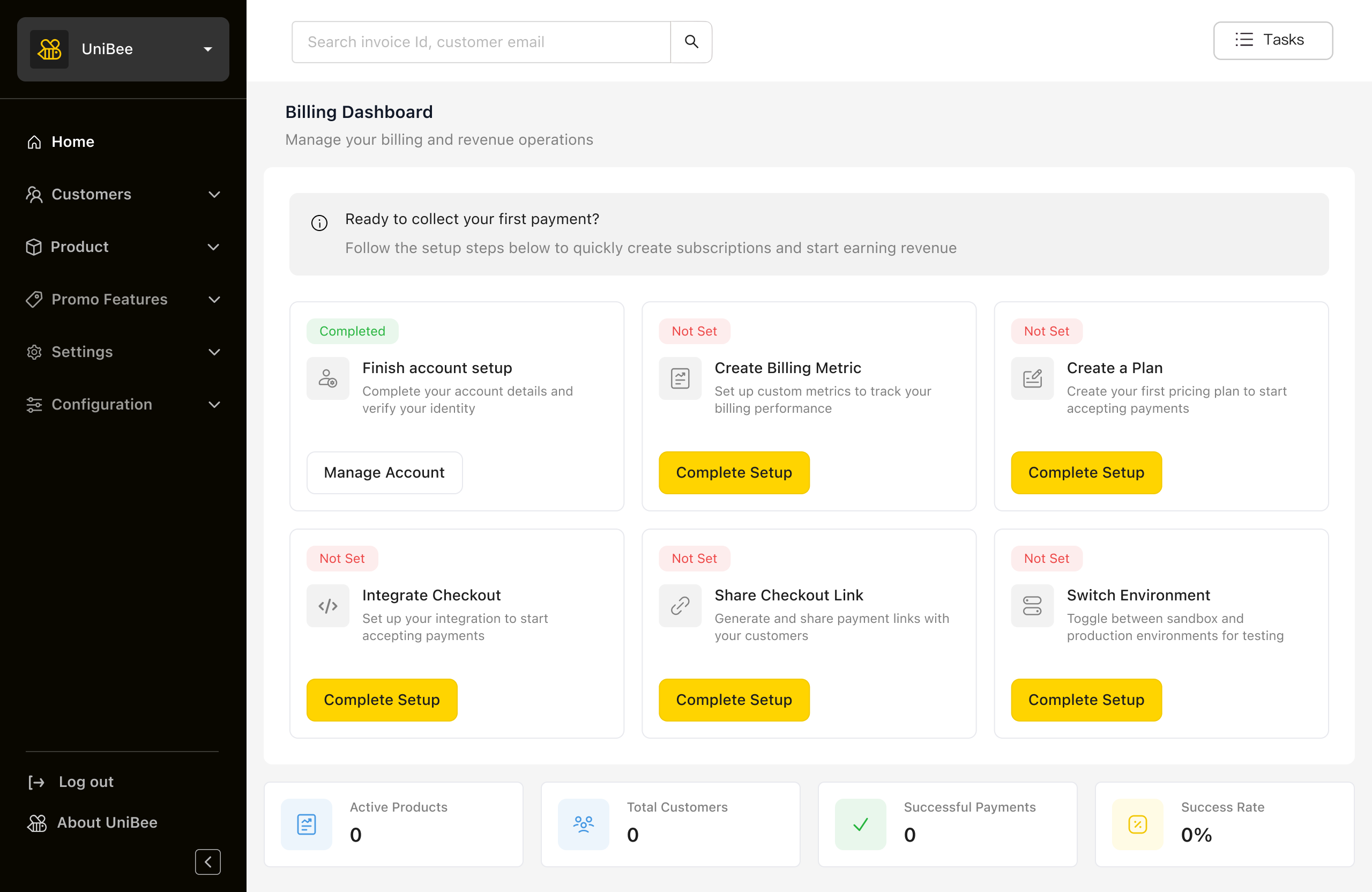Click Complete Setup for Create a Plan
Image resolution: width=1372 pixels, height=892 pixels.
1086,472
